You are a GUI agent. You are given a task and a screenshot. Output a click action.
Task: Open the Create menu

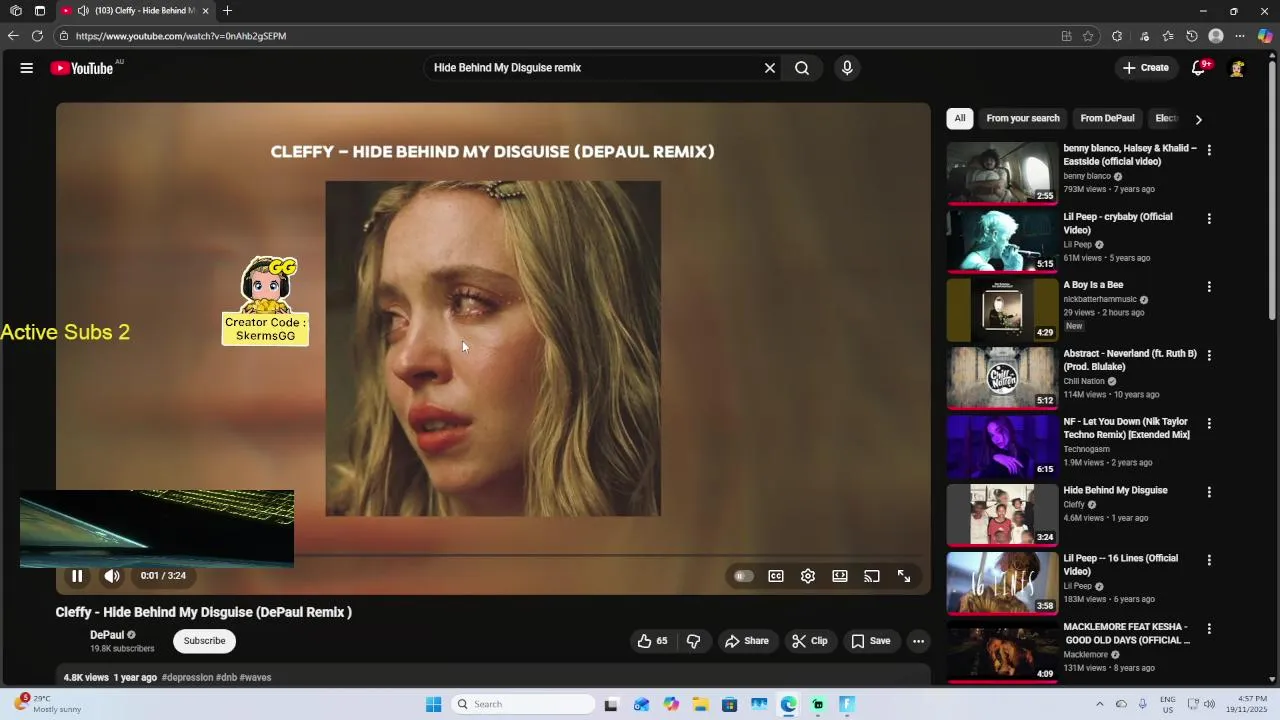1146,68
